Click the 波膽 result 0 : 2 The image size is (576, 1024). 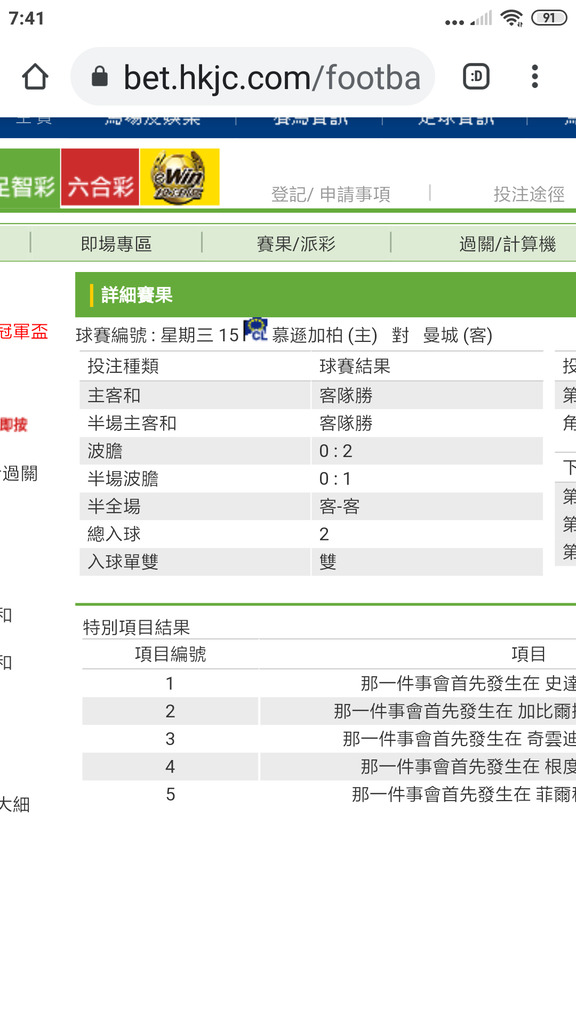[336, 451]
